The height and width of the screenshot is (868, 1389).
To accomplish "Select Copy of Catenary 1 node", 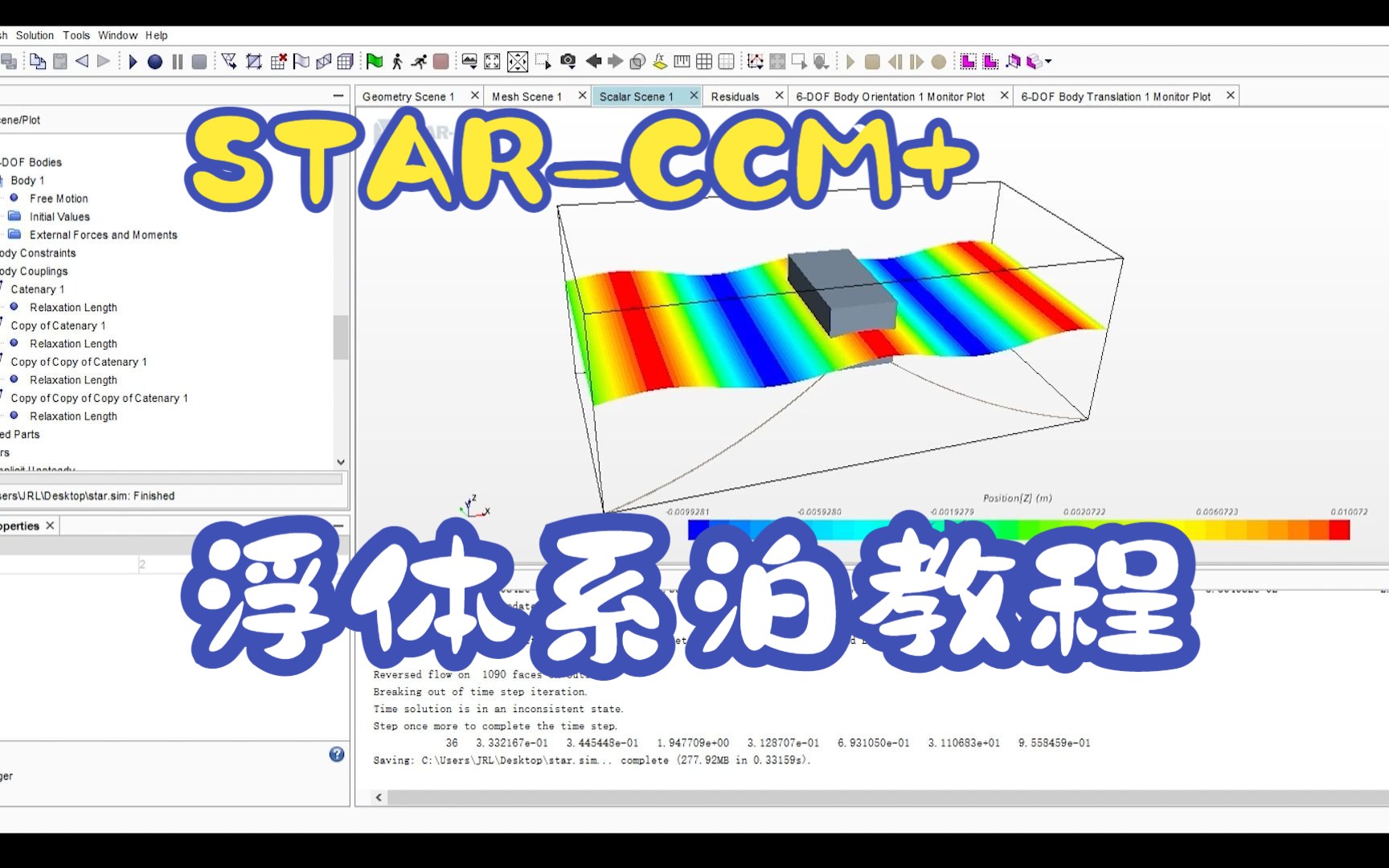I will pos(58,325).
